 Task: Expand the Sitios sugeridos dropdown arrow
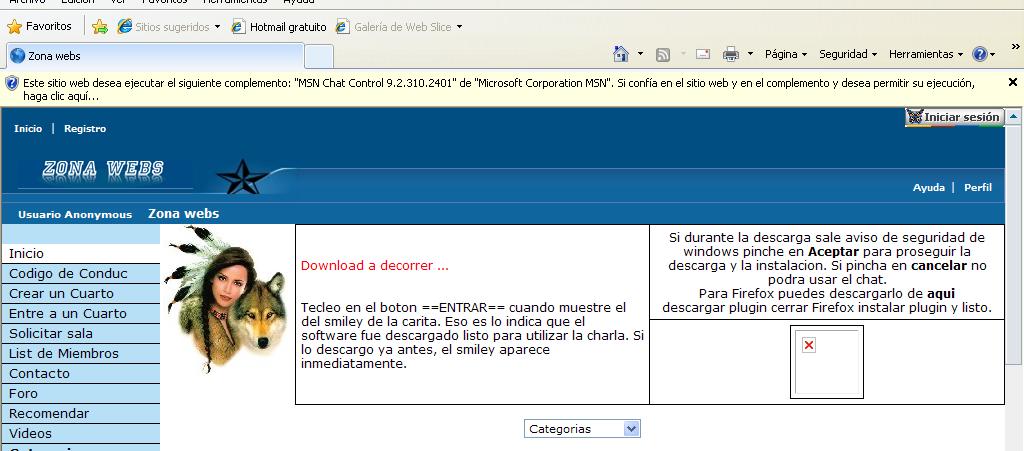coord(217,27)
